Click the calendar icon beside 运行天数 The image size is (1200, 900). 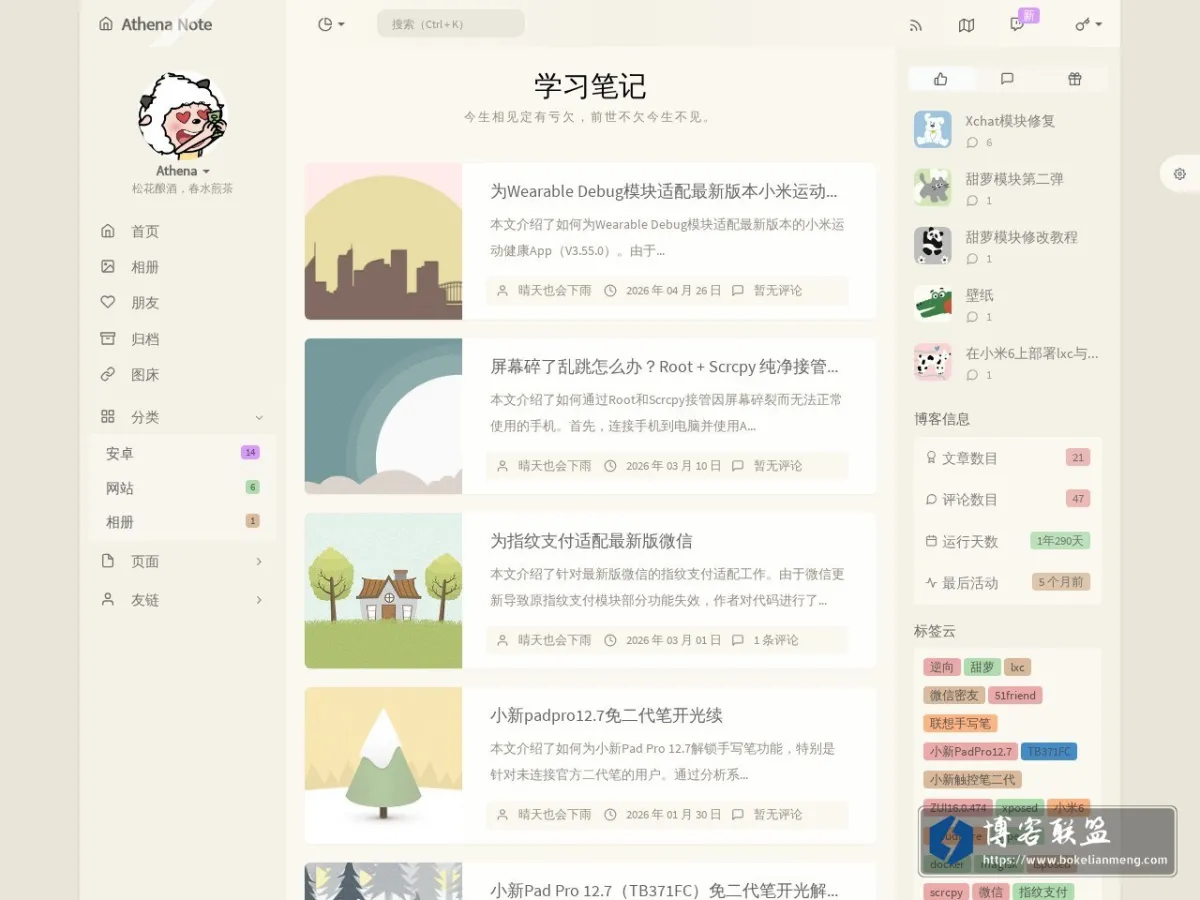(x=932, y=541)
